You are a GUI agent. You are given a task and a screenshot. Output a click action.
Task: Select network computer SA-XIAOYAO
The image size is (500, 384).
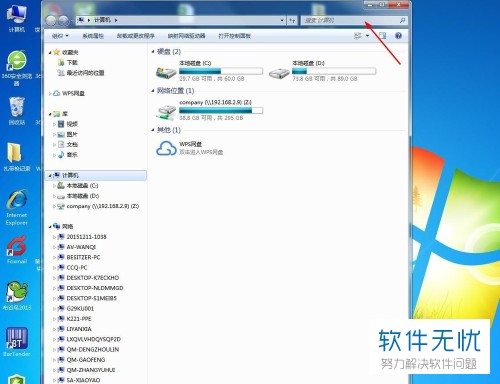pos(79,380)
